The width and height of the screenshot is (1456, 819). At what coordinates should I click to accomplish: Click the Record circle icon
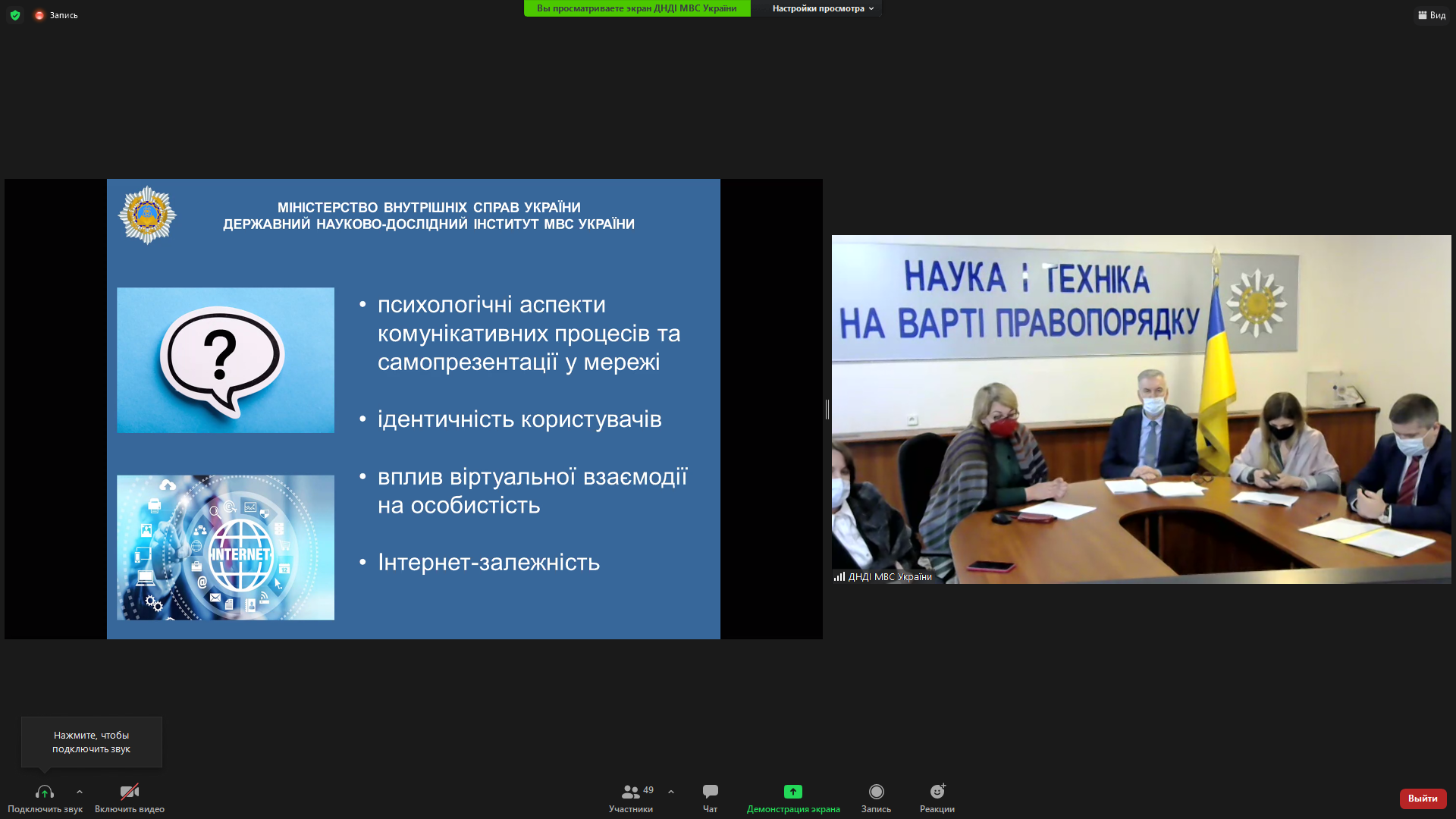pos(876,792)
